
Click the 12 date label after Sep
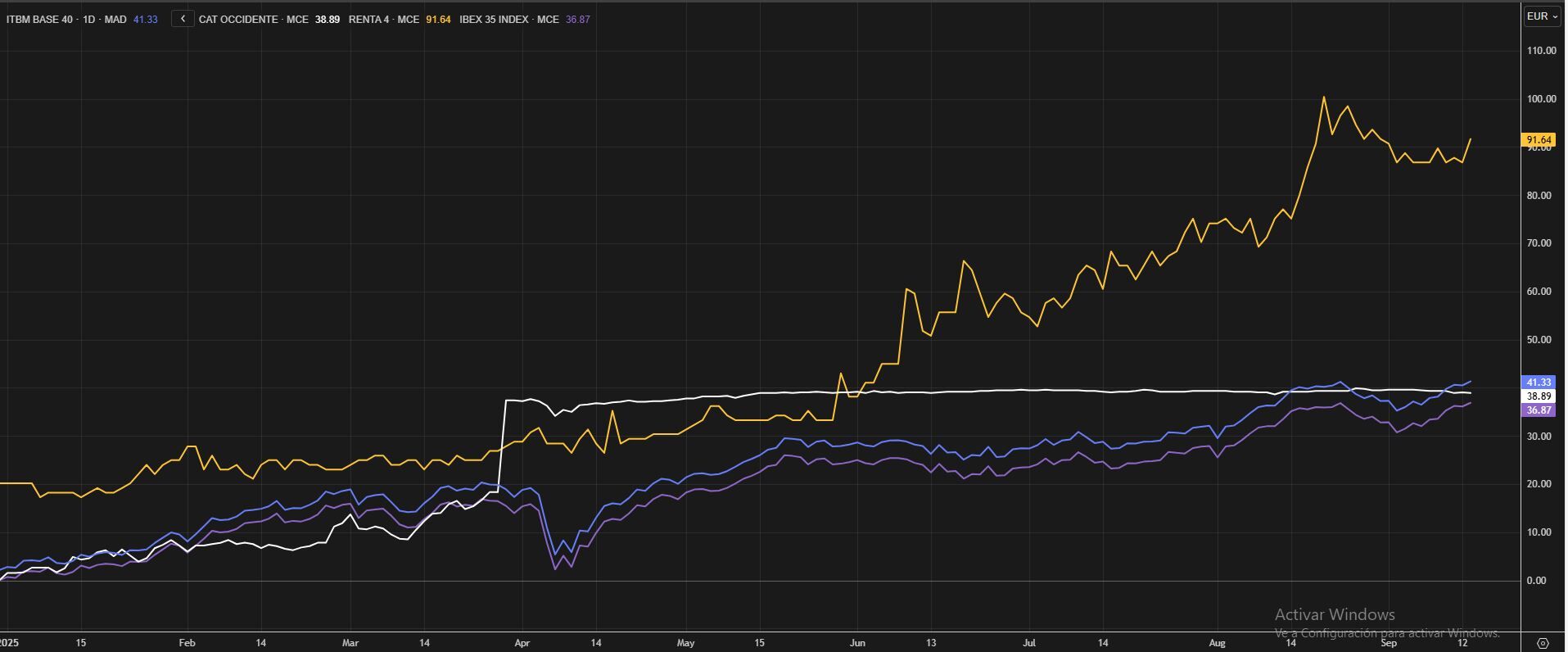[x=1463, y=643]
